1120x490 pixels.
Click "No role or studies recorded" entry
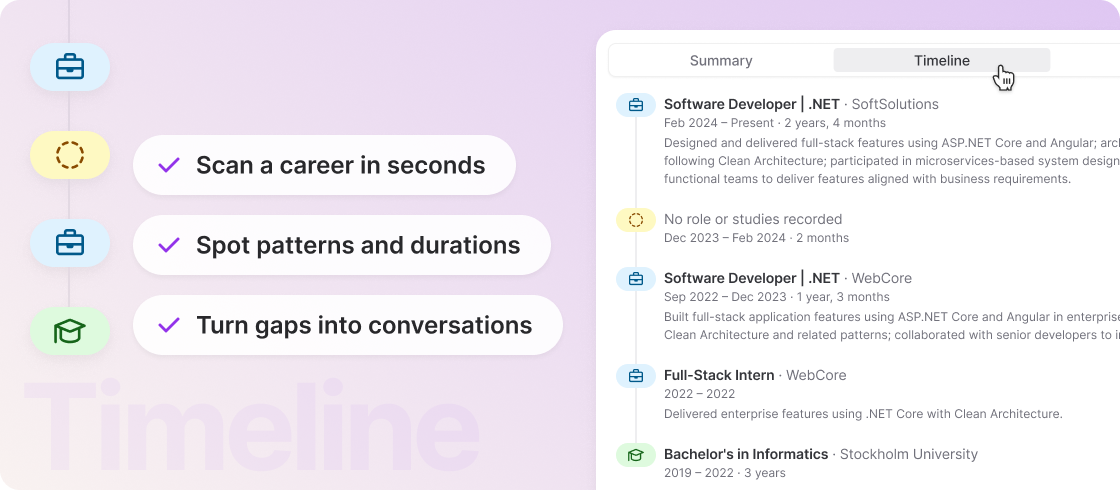tap(753, 219)
